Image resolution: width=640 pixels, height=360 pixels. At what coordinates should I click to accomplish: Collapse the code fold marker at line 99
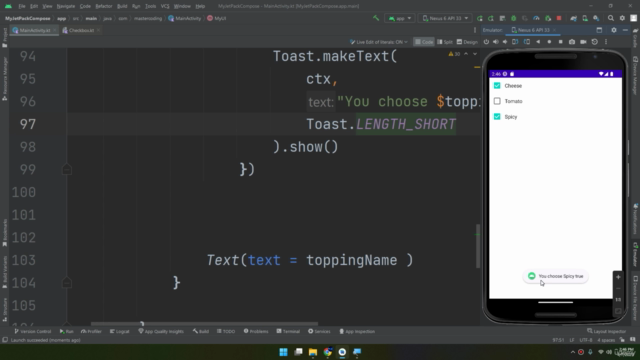[x=67, y=169]
